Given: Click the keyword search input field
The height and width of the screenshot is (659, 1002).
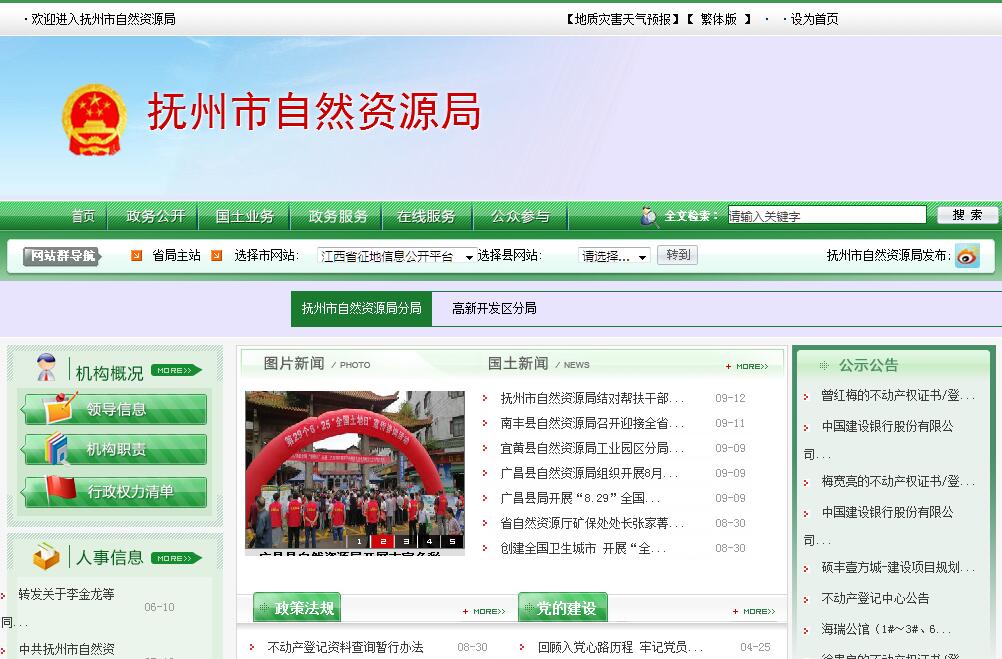Looking at the screenshot, I should (x=826, y=215).
